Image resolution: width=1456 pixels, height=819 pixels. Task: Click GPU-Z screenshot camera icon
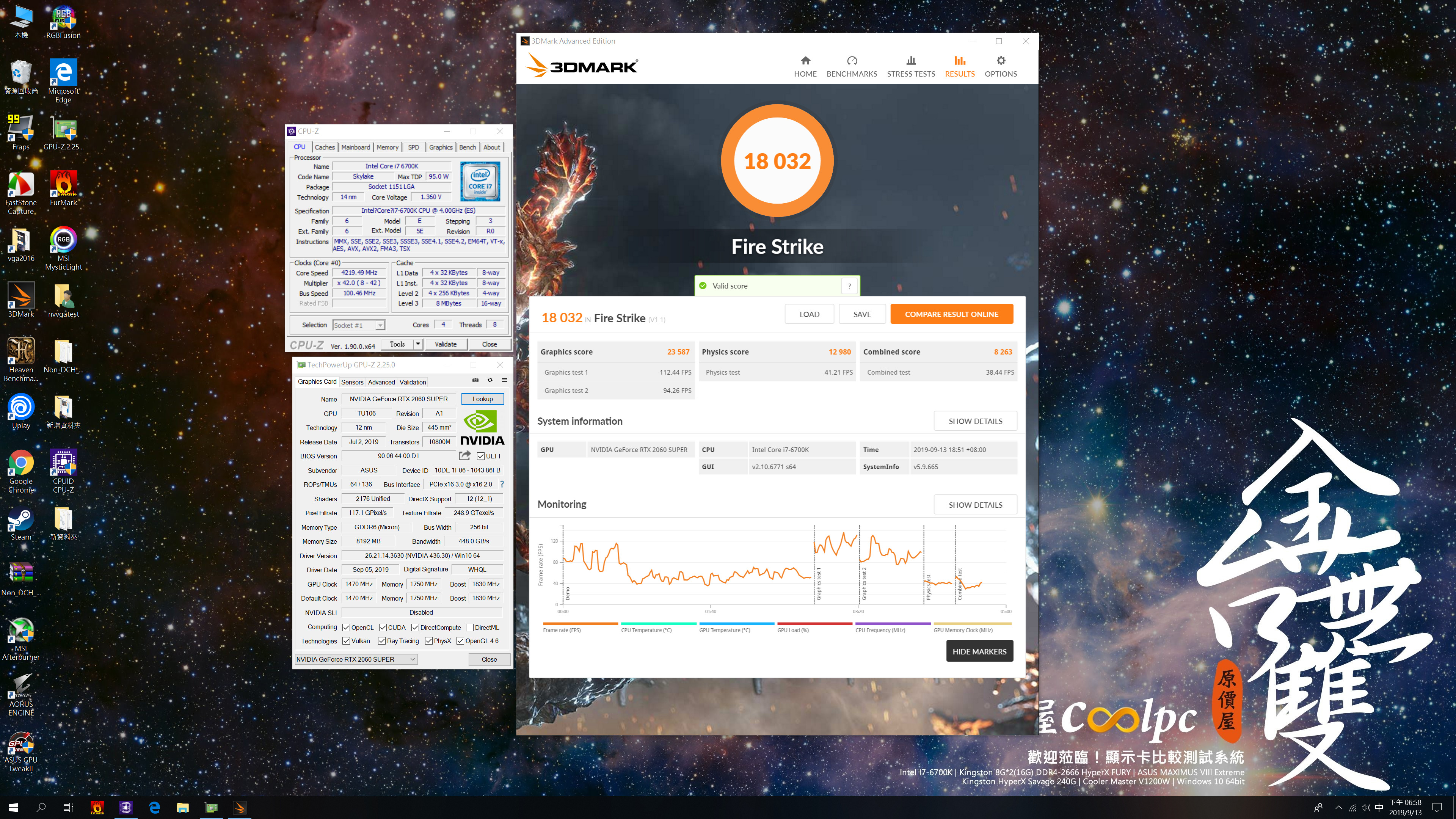pyautogui.click(x=475, y=380)
